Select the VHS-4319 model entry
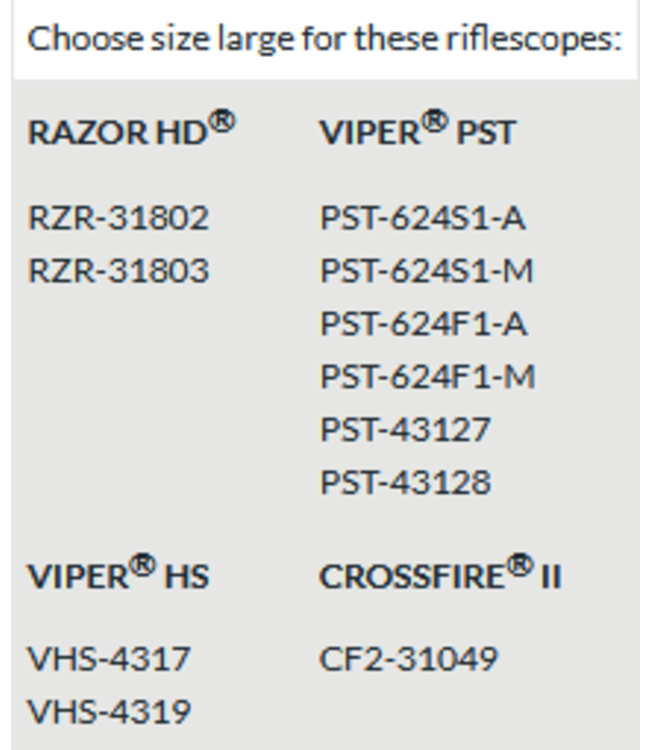The height and width of the screenshot is (750, 650). (x=108, y=712)
